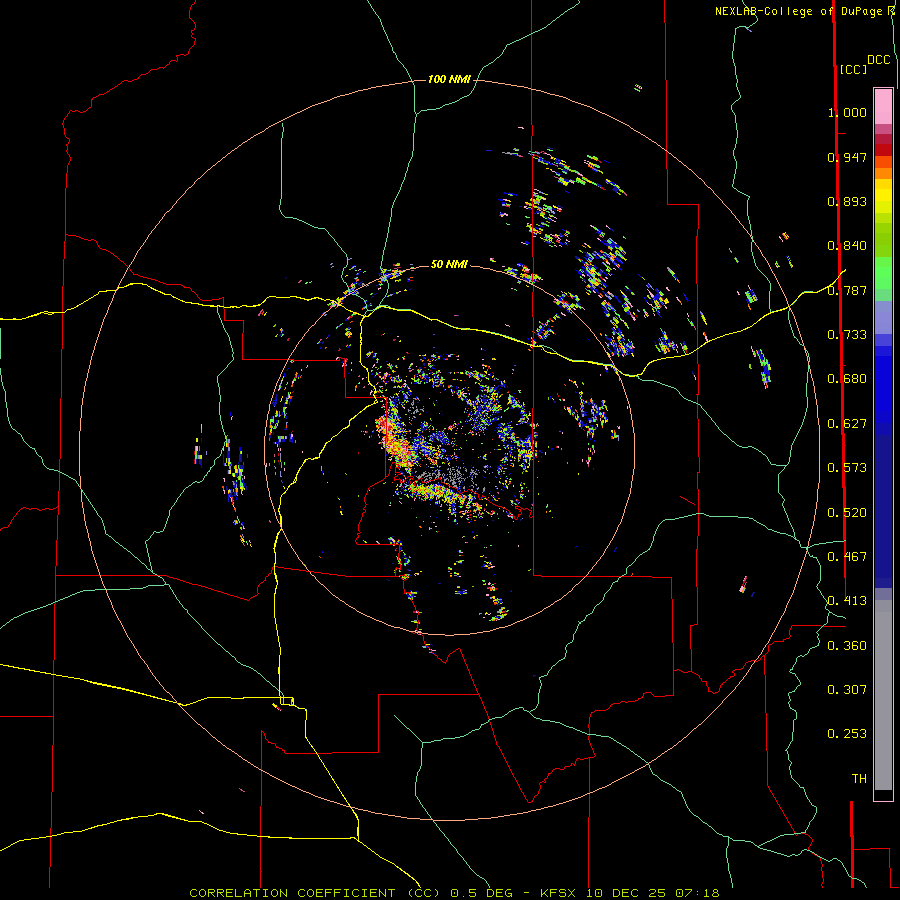Screen dimensions: 900x900
Task: Click the 0.573 legend value
Action: (x=847, y=468)
